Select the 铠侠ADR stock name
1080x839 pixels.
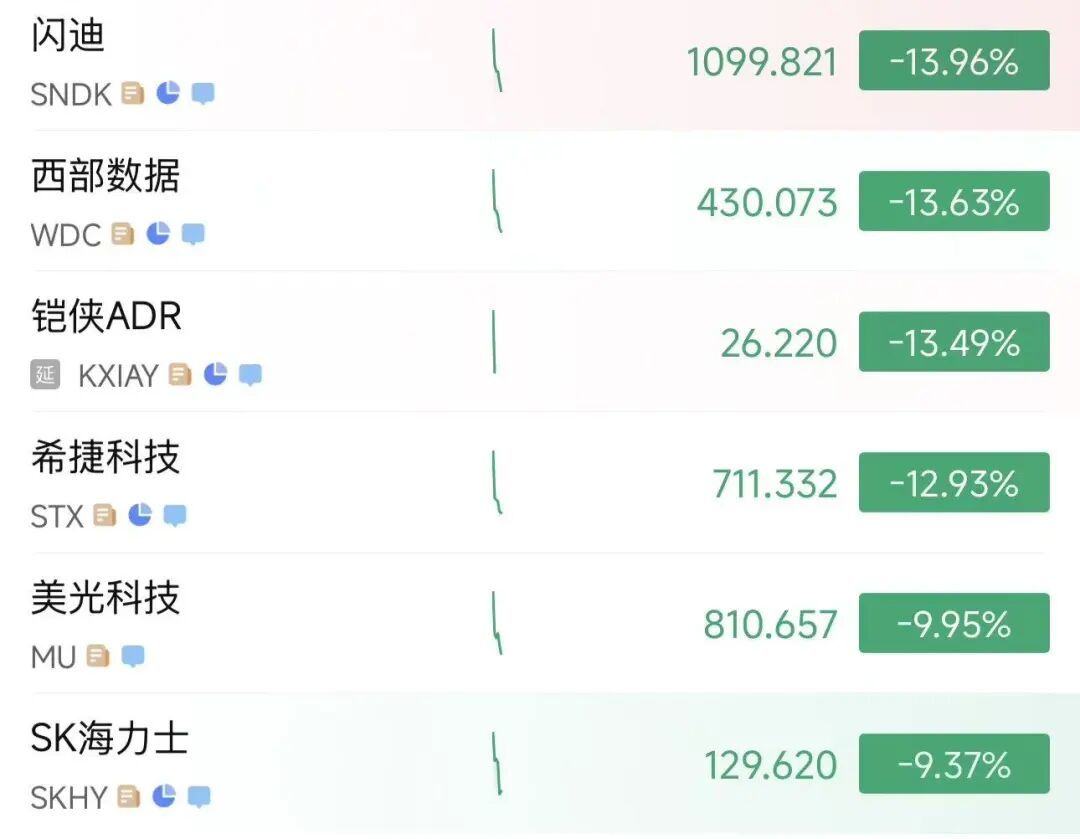click(106, 316)
